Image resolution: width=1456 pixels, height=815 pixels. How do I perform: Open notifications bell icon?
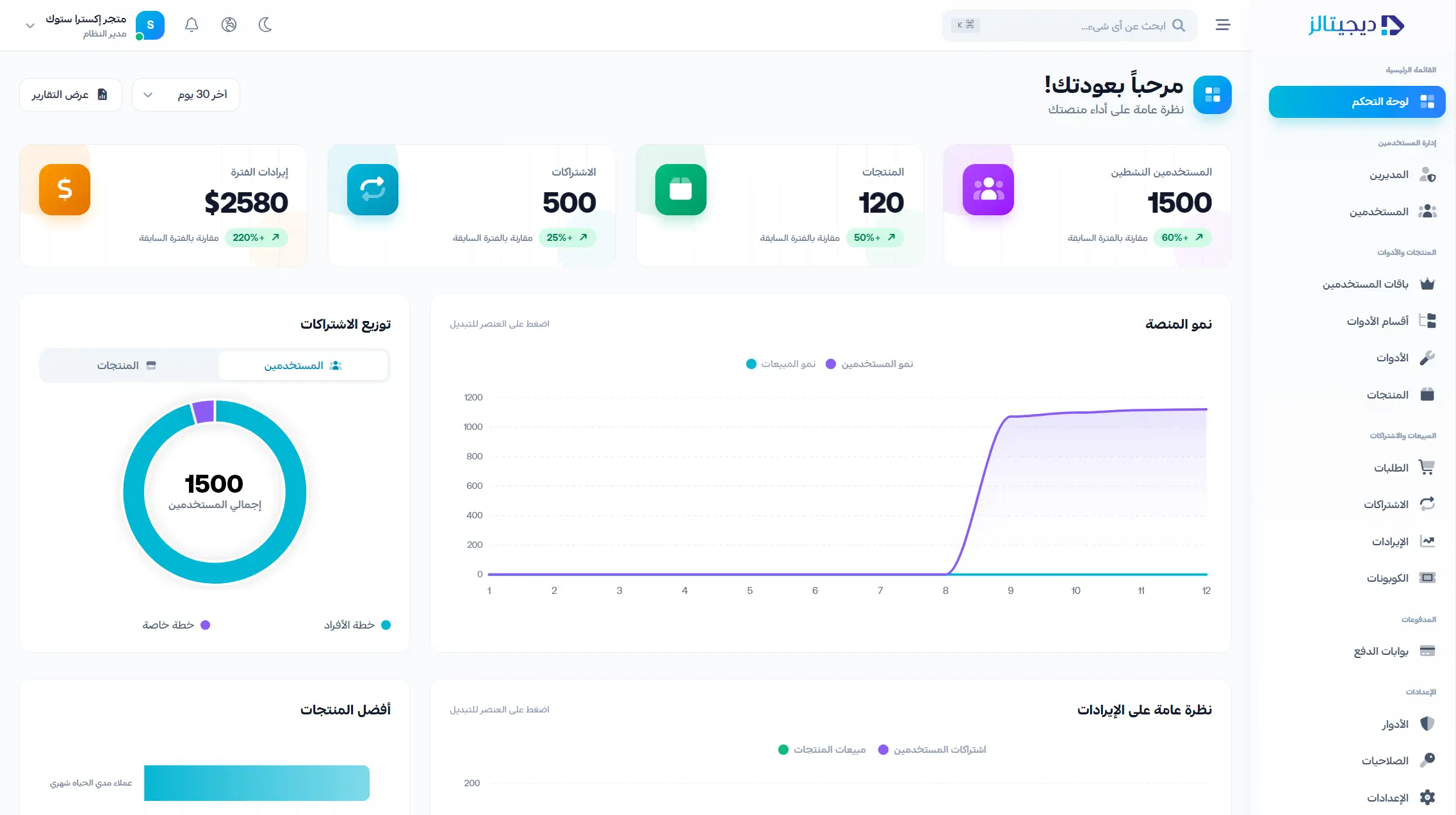[x=192, y=25]
